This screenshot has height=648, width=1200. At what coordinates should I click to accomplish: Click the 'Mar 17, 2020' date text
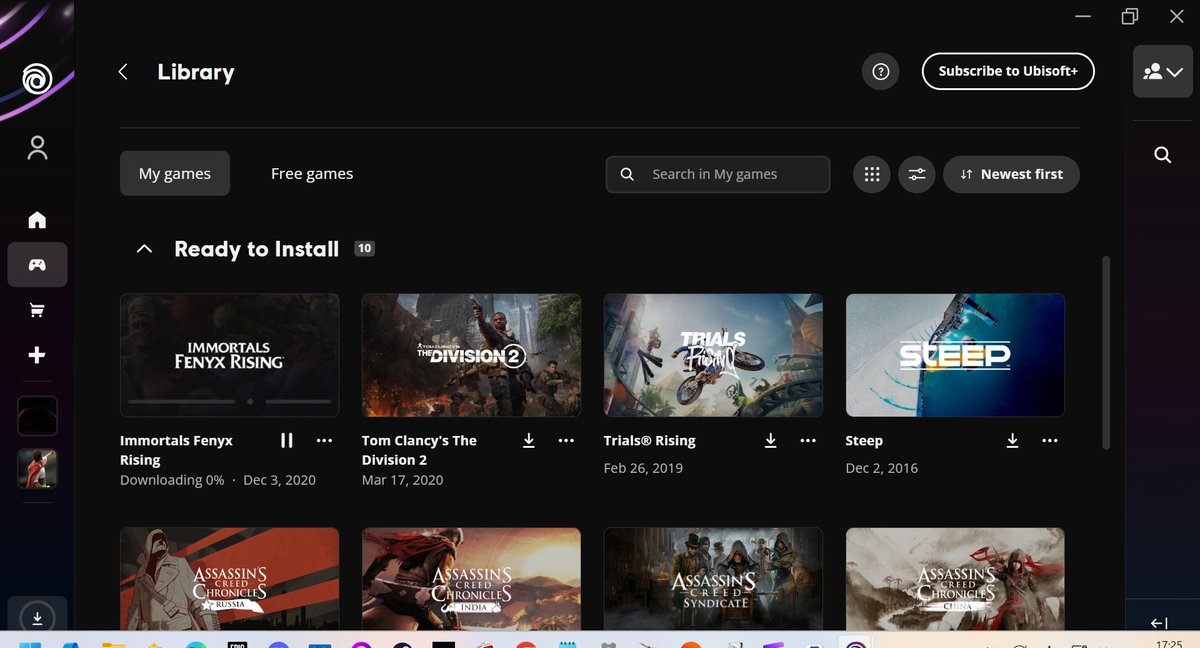click(403, 480)
